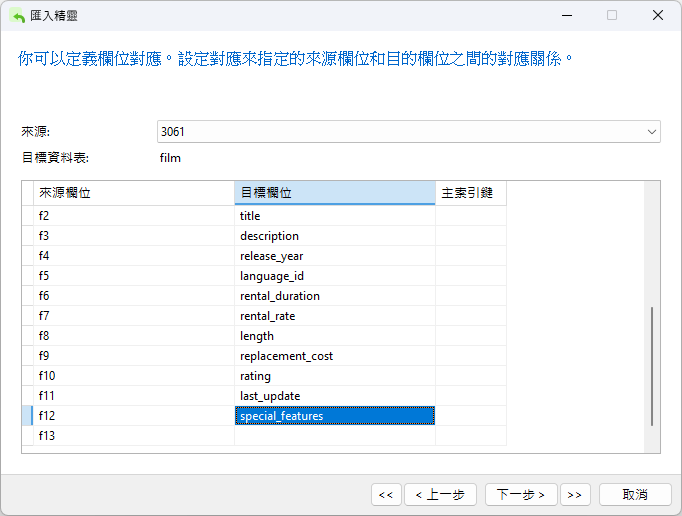Click the 目標欄位 column header
Screen dimensions: 682x516
click(x=334, y=192)
